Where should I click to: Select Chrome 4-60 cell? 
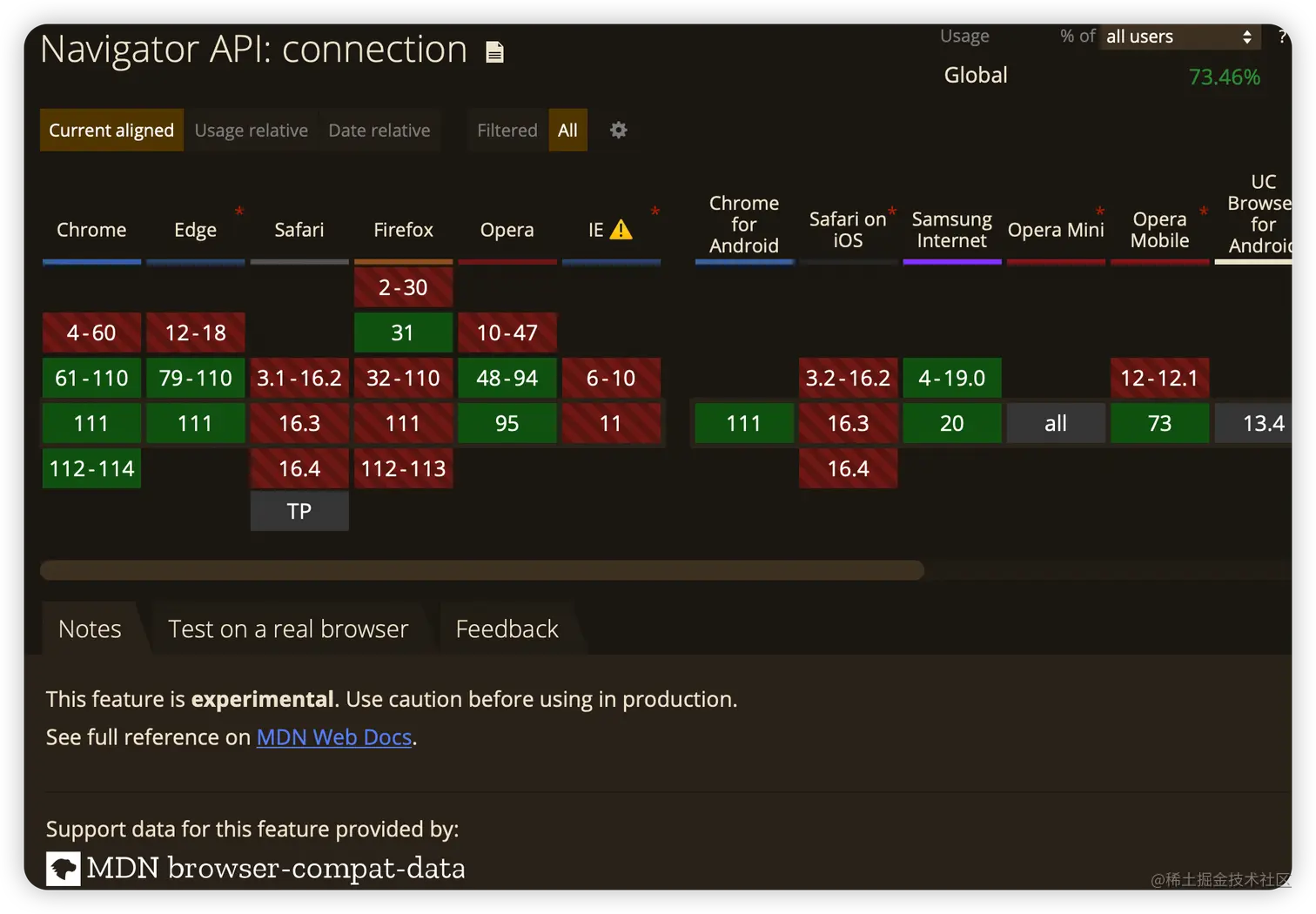[91, 333]
